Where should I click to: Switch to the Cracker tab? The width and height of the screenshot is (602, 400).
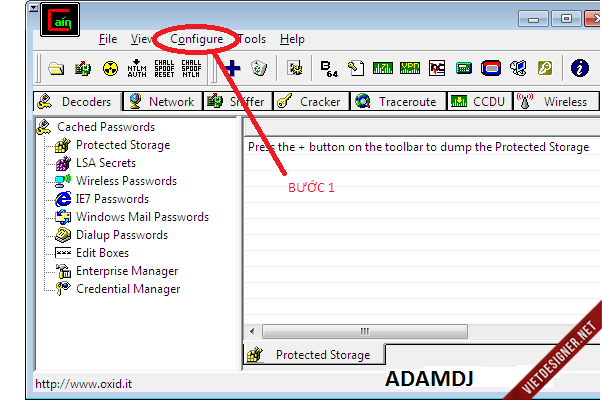[x=311, y=102]
